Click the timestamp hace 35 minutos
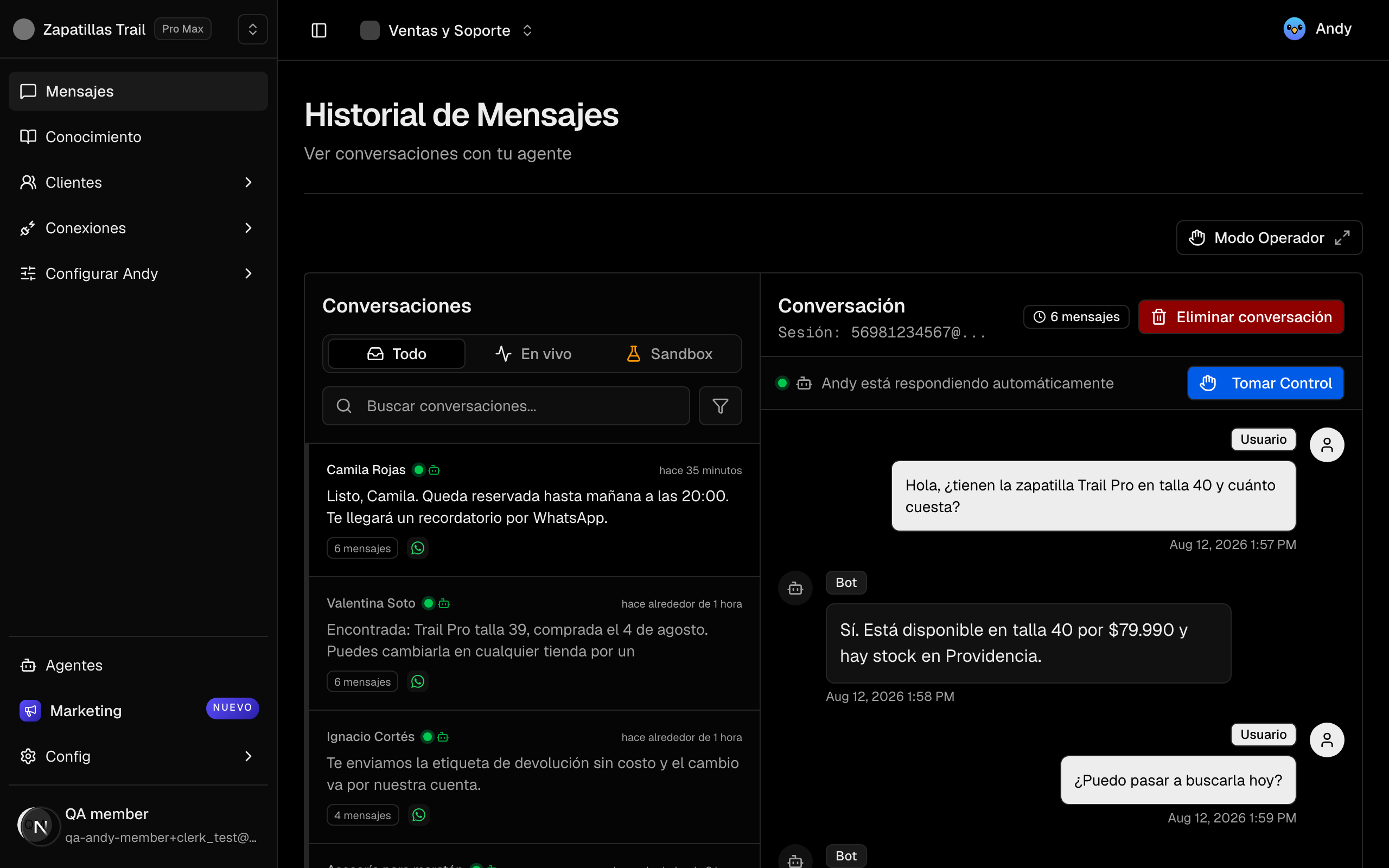 pyautogui.click(x=700, y=470)
